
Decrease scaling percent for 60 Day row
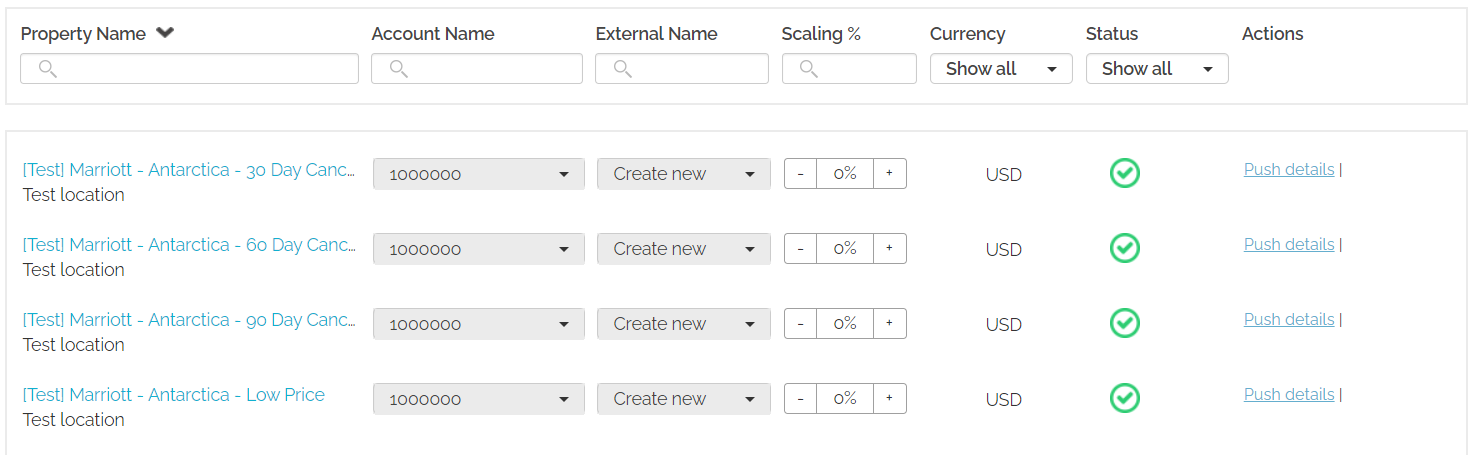click(x=800, y=248)
